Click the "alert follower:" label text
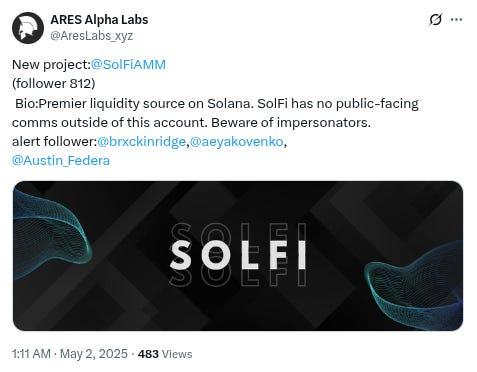477x372 pixels. click(x=54, y=141)
